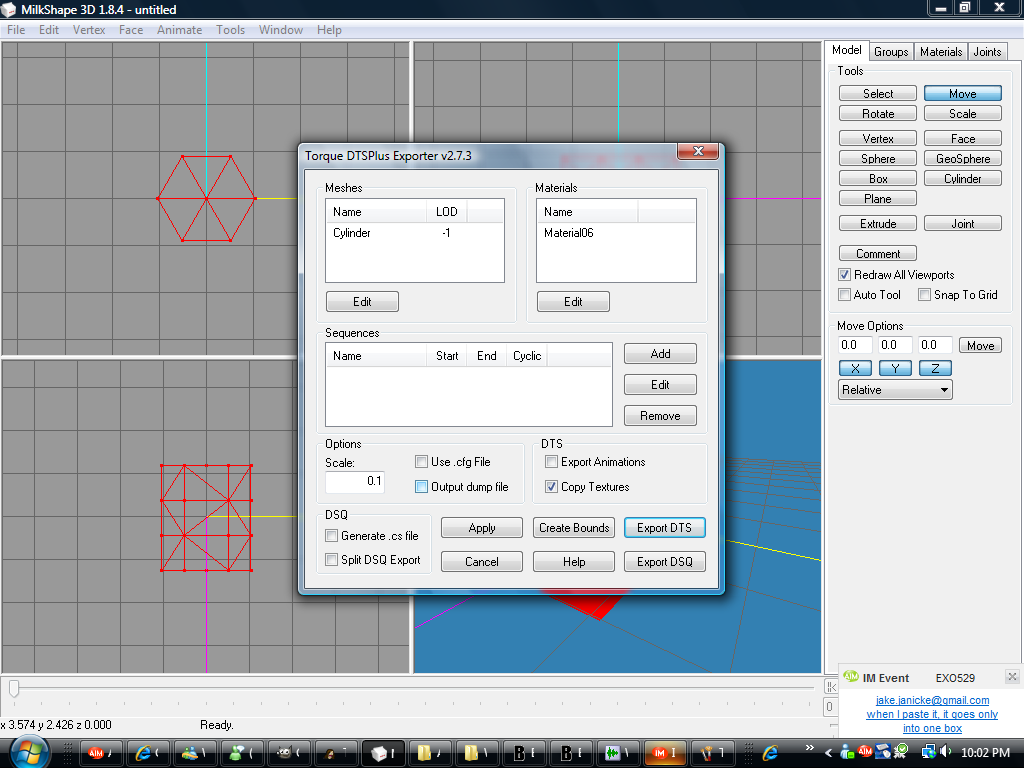Toggle the X axis move constraint
The height and width of the screenshot is (768, 1024).
point(855,368)
